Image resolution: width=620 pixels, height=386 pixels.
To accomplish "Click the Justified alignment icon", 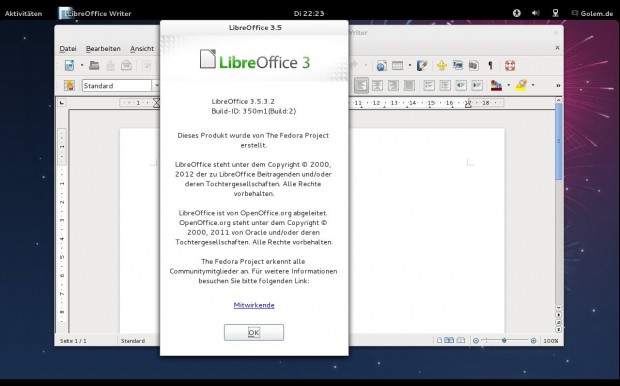I will coord(409,85).
